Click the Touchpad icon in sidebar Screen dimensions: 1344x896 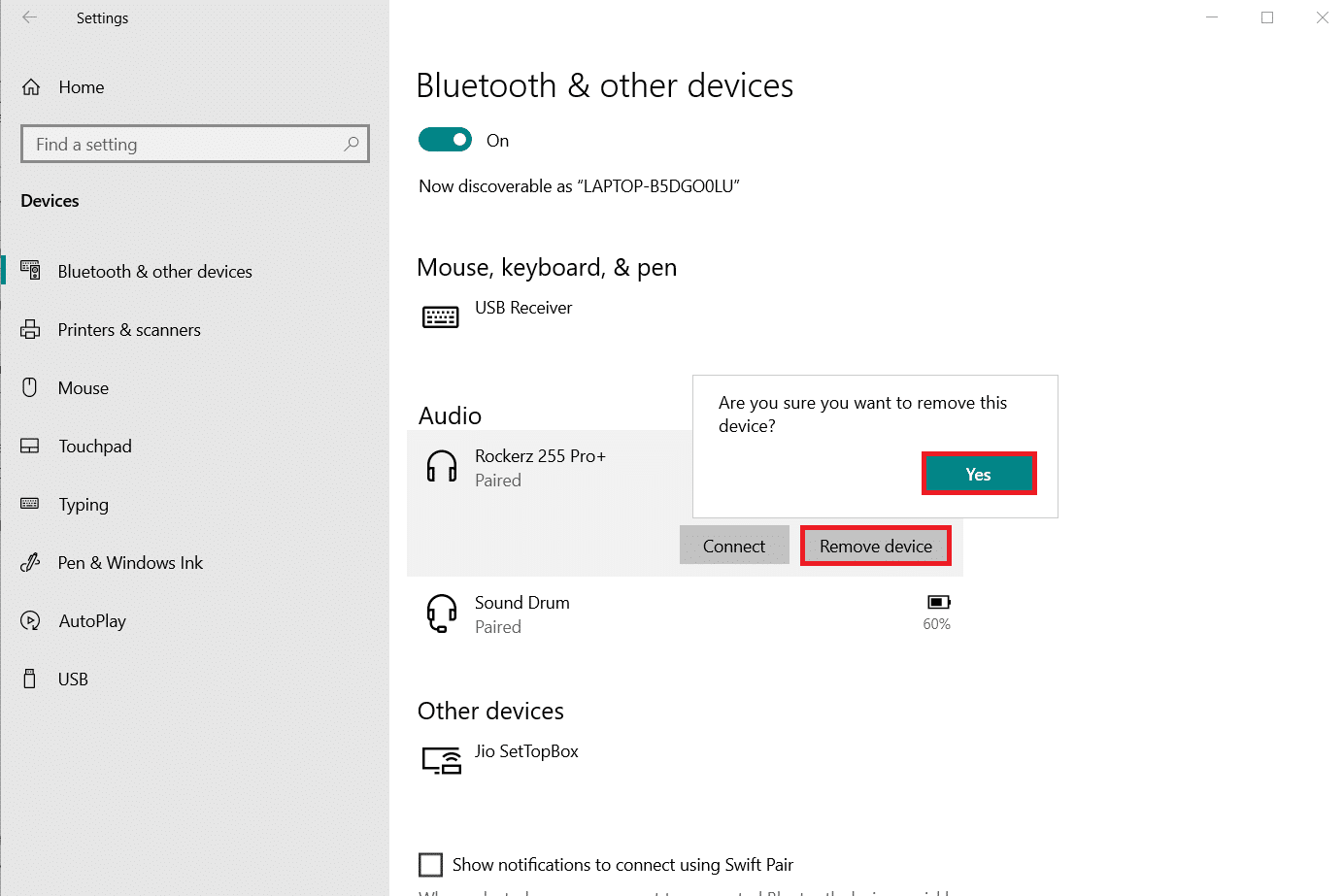[30, 446]
